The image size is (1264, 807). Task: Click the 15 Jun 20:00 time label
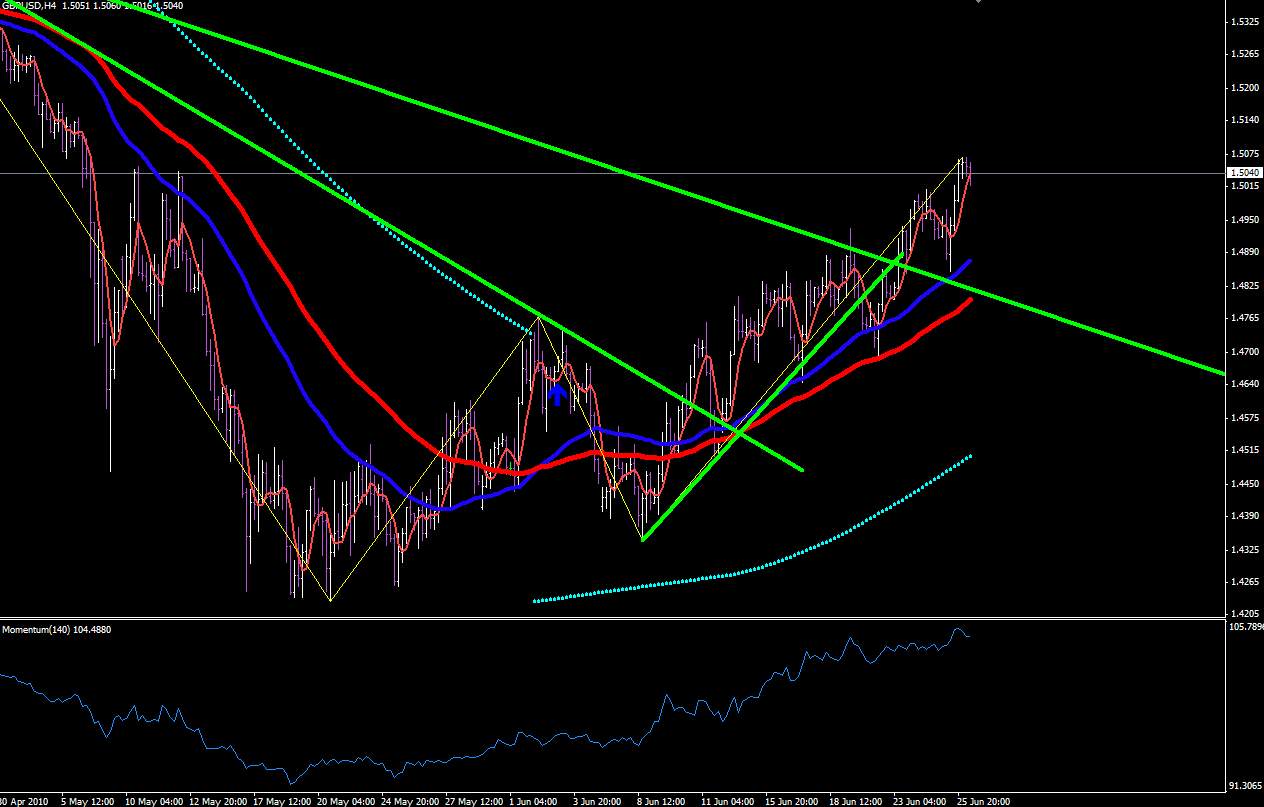(792, 801)
